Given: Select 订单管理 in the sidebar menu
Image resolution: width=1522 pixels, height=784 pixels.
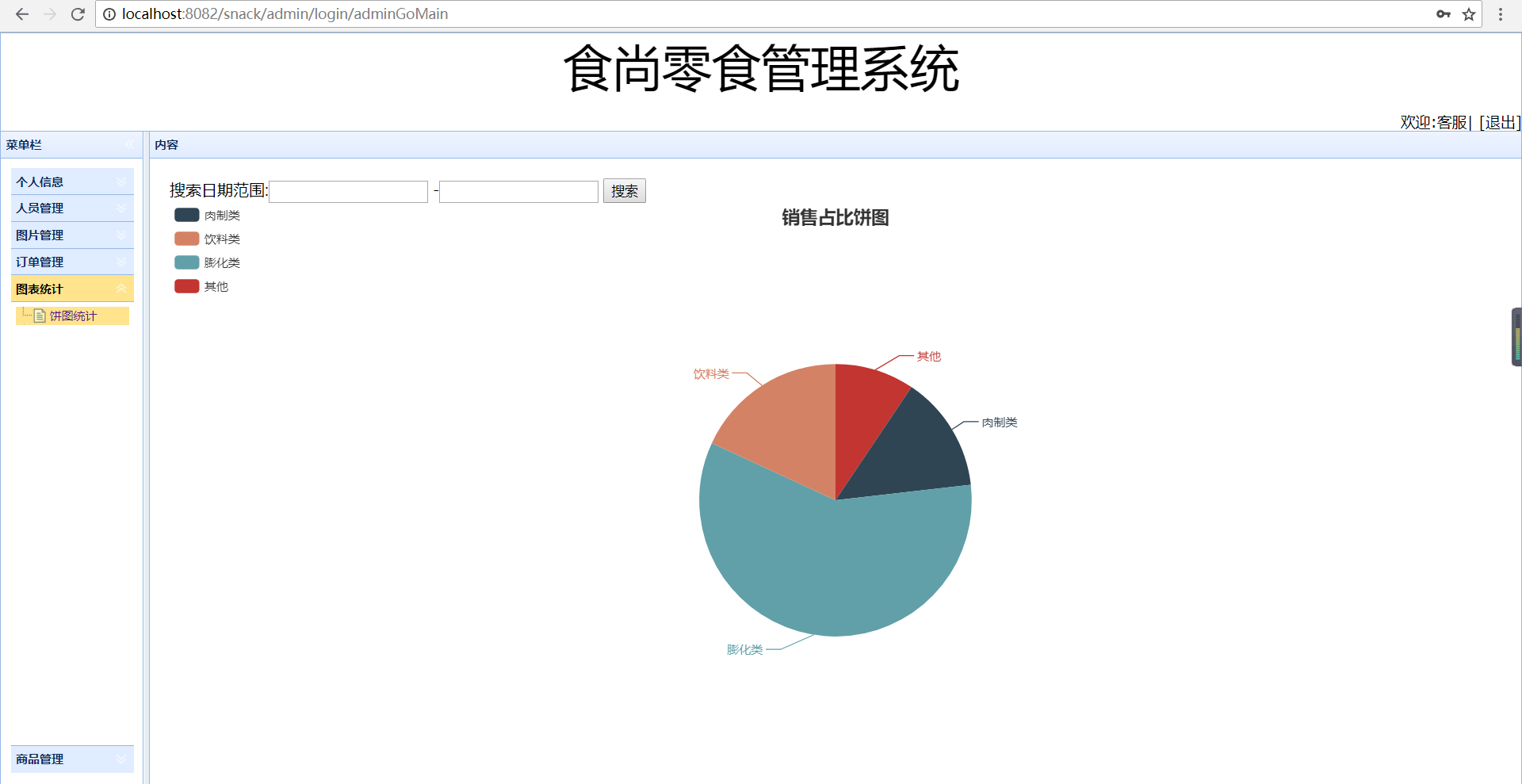Looking at the screenshot, I should click(71, 262).
